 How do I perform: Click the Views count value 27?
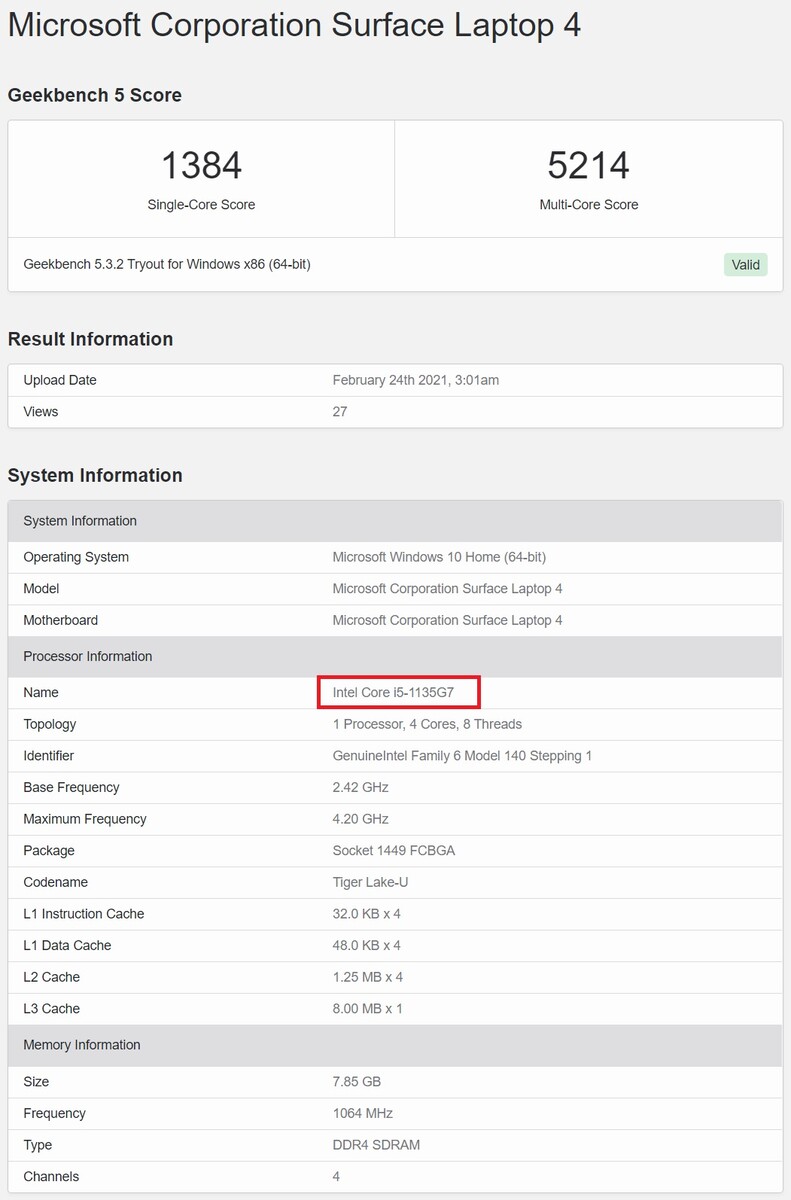[x=340, y=412]
